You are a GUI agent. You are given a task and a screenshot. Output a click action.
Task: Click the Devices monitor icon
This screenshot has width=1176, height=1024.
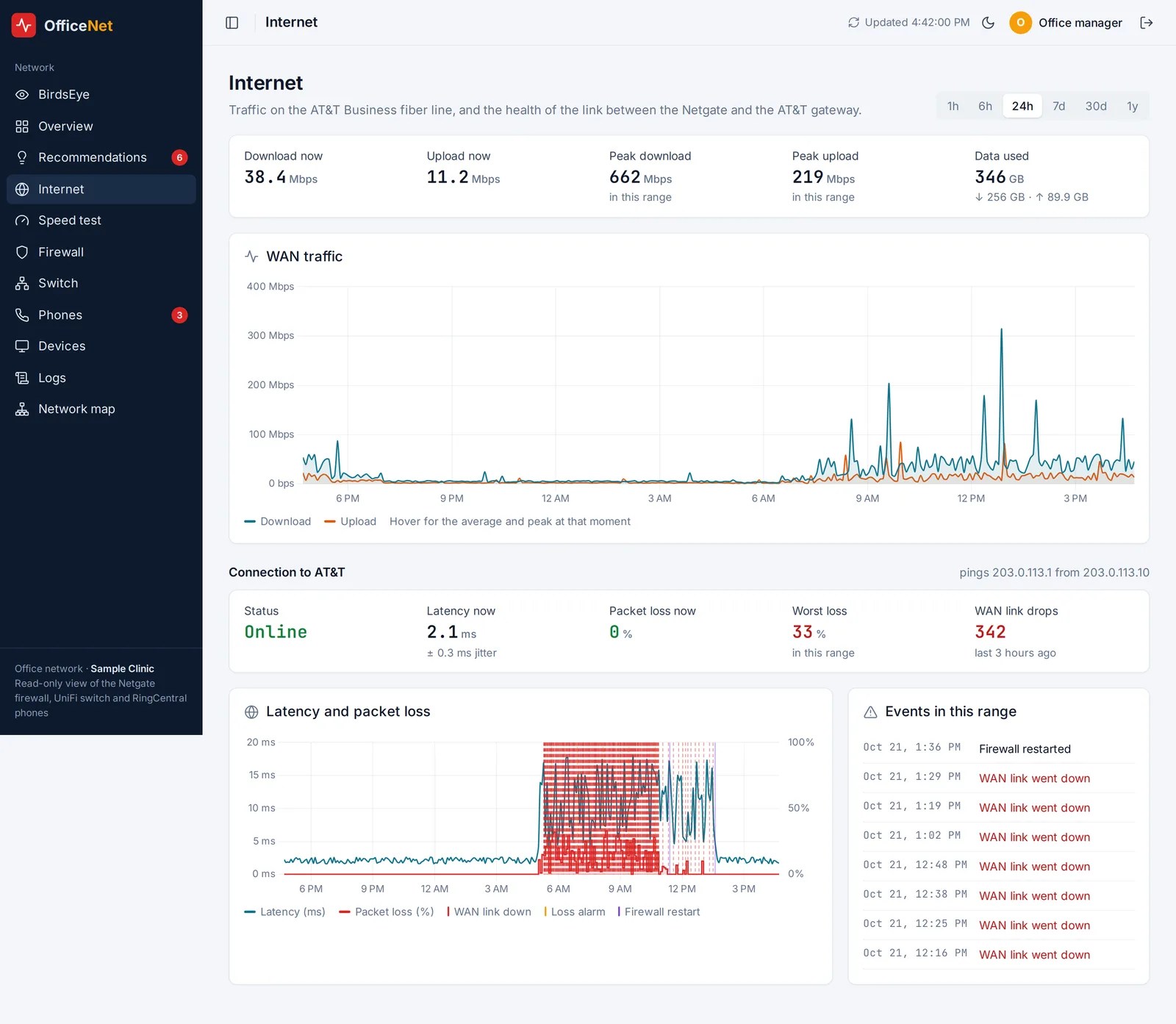(22, 346)
